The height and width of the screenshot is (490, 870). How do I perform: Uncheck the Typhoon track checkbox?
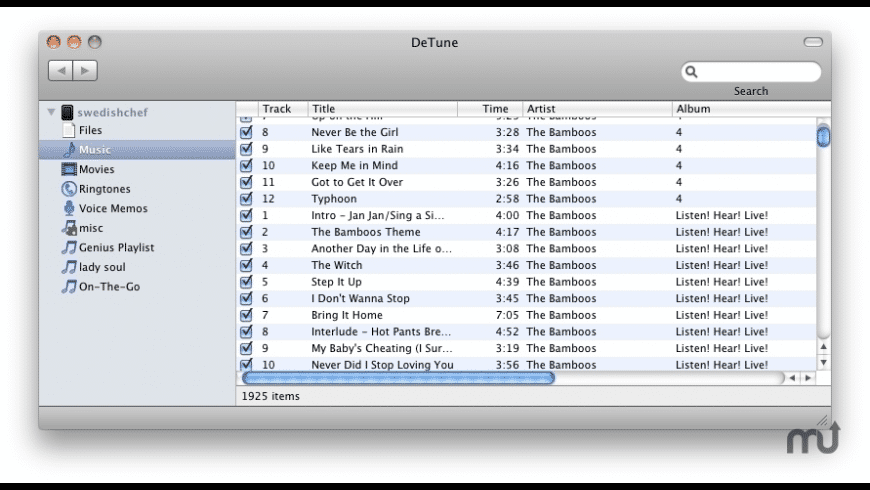[x=246, y=199]
